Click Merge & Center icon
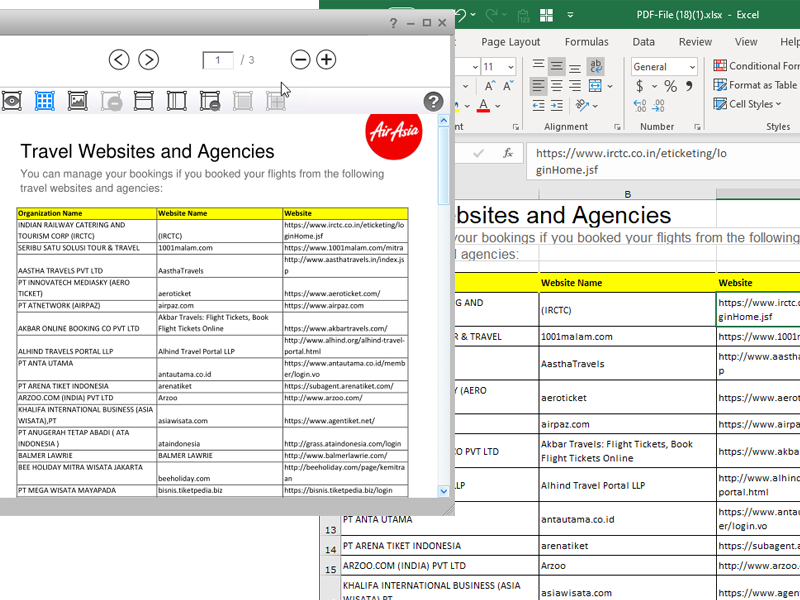 coord(595,86)
